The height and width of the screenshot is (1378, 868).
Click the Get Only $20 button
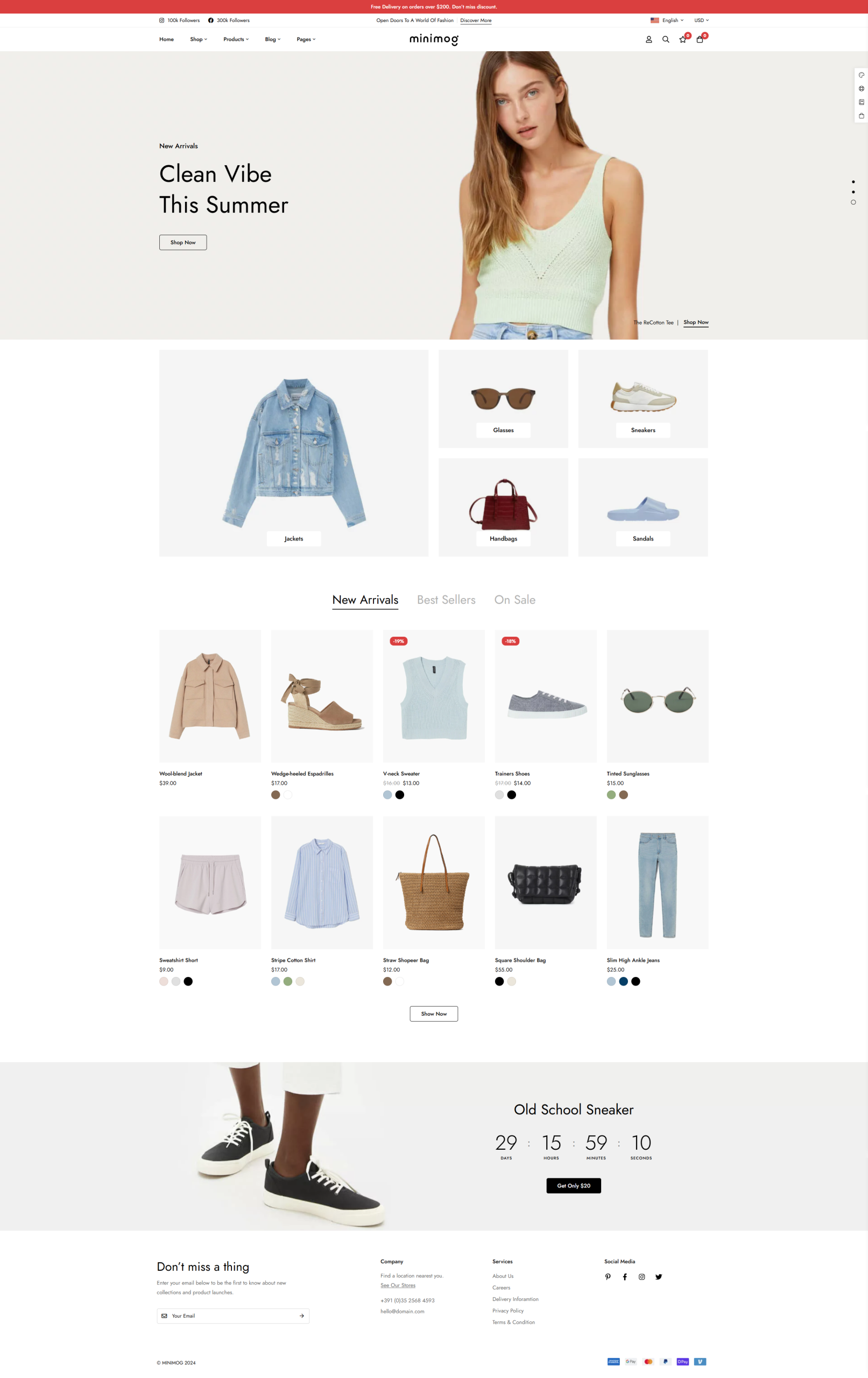tap(573, 1186)
